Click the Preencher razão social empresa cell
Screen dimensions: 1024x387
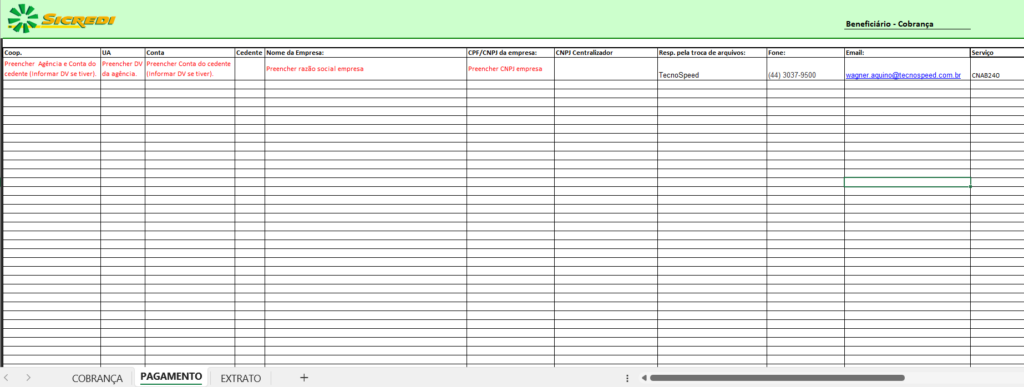(x=366, y=69)
